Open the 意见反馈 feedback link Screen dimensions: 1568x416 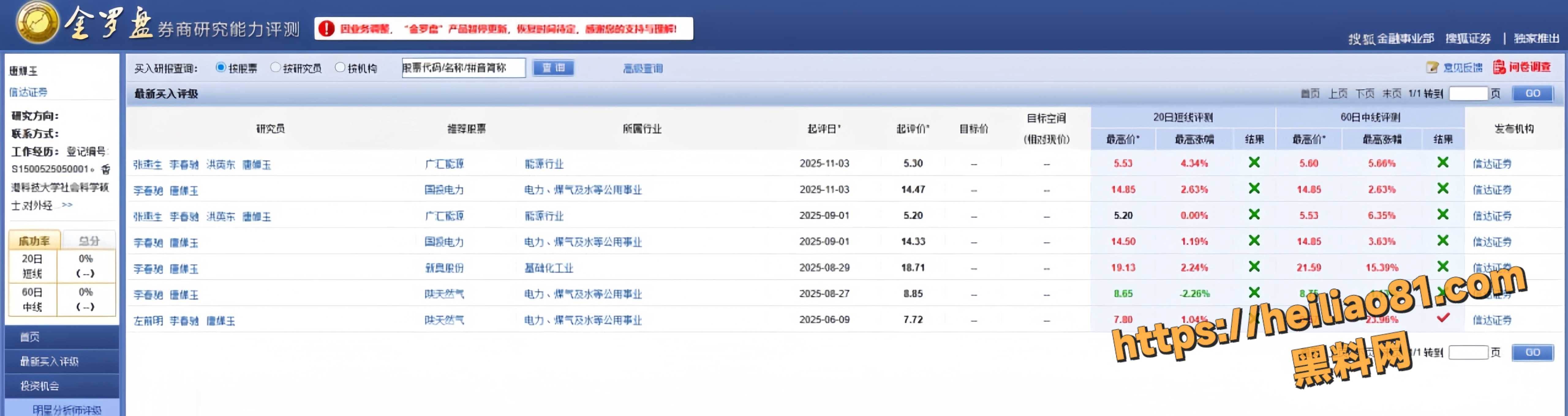point(1463,68)
